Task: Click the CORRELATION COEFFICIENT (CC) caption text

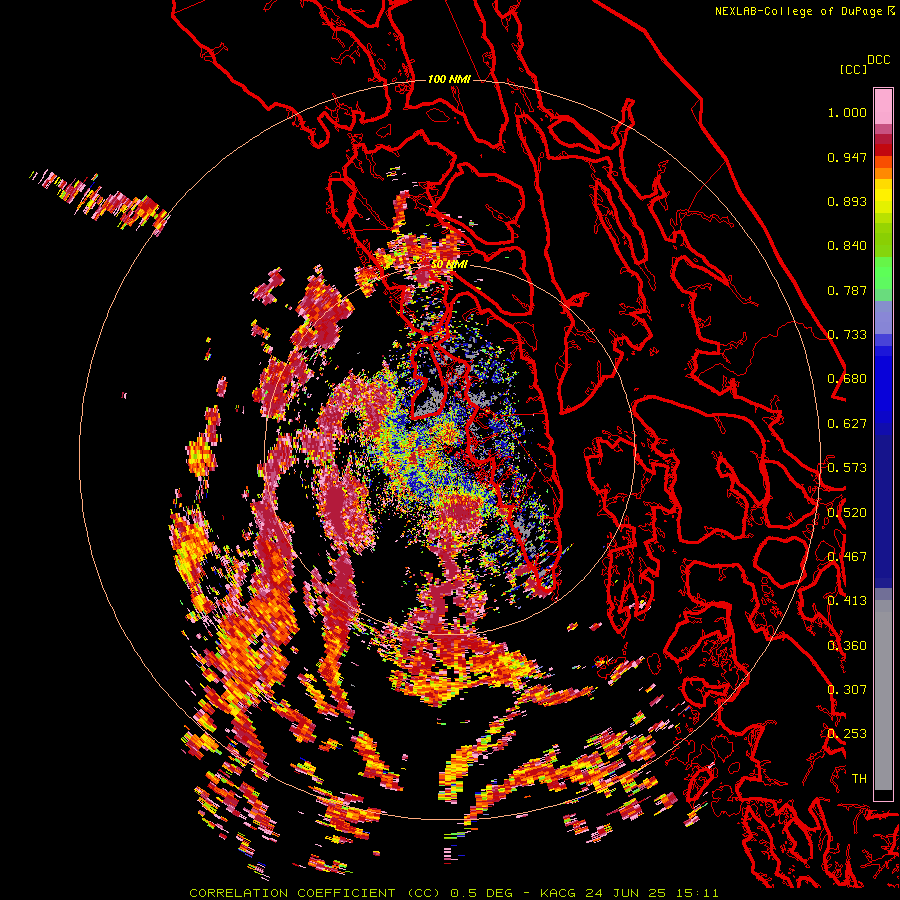Action: pyautogui.click(x=314, y=893)
